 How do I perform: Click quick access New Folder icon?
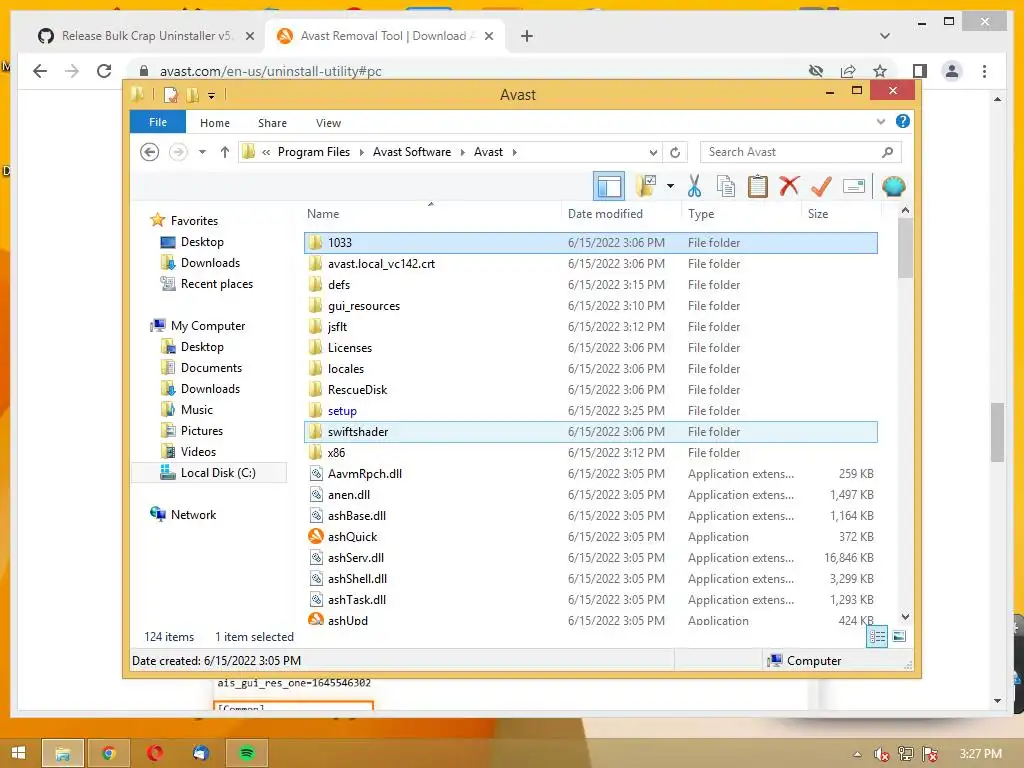click(193, 95)
